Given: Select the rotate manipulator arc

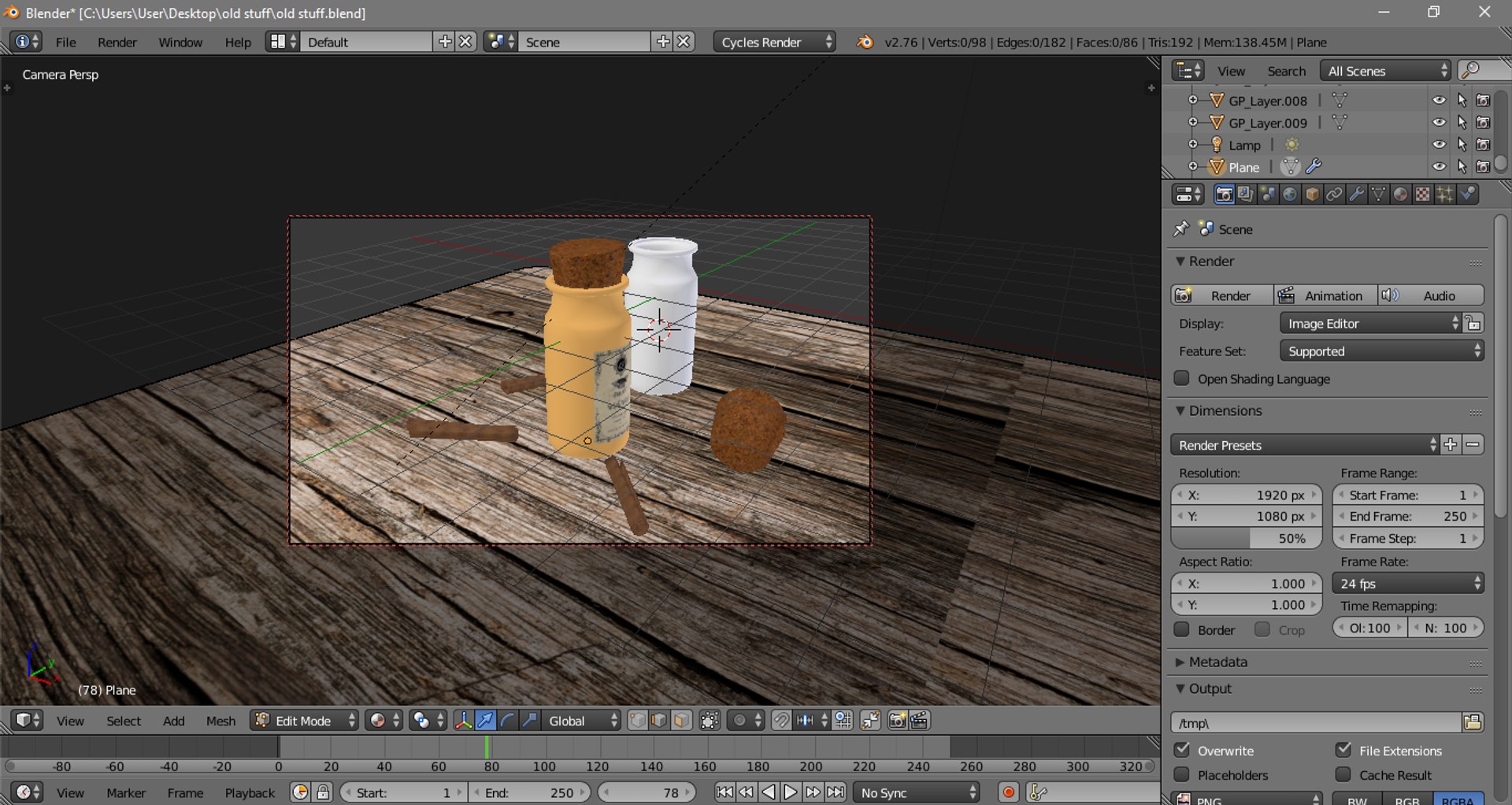Looking at the screenshot, I should tap(508, 721).
